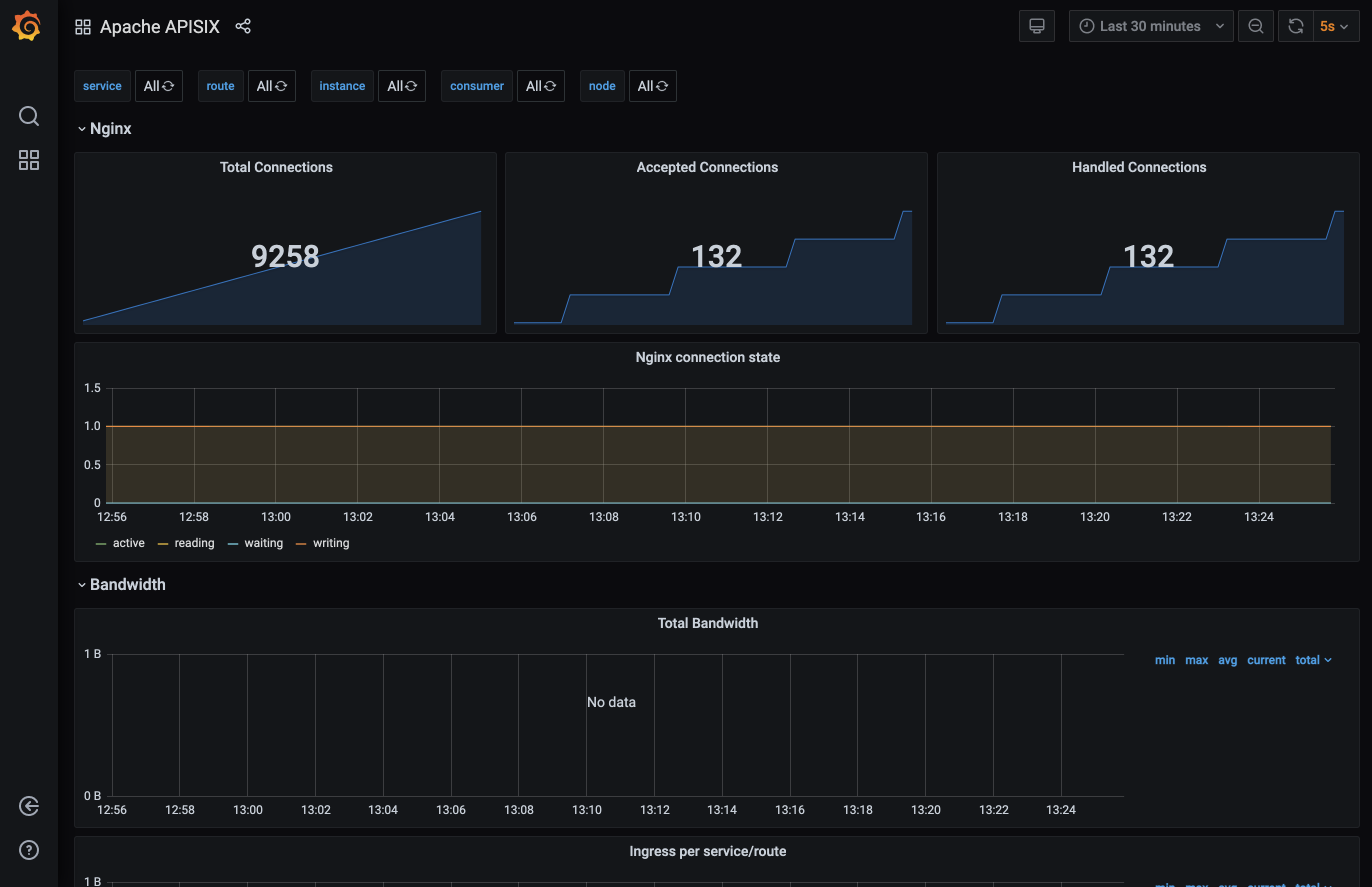Image resolution: width=1372 pixels, height=887 pixels.
Task: Open the Total Bandwidth panel title menu
Action: coord(707,623)
